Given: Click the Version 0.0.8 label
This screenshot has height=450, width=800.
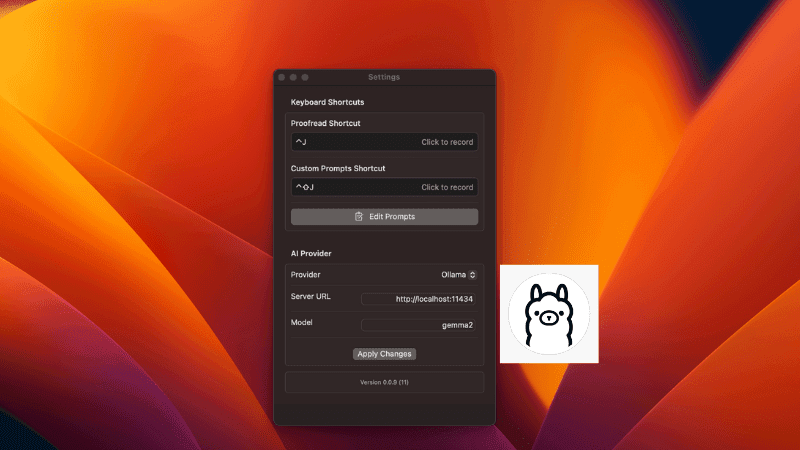Looking at the screenshot, I should [384, 382].
